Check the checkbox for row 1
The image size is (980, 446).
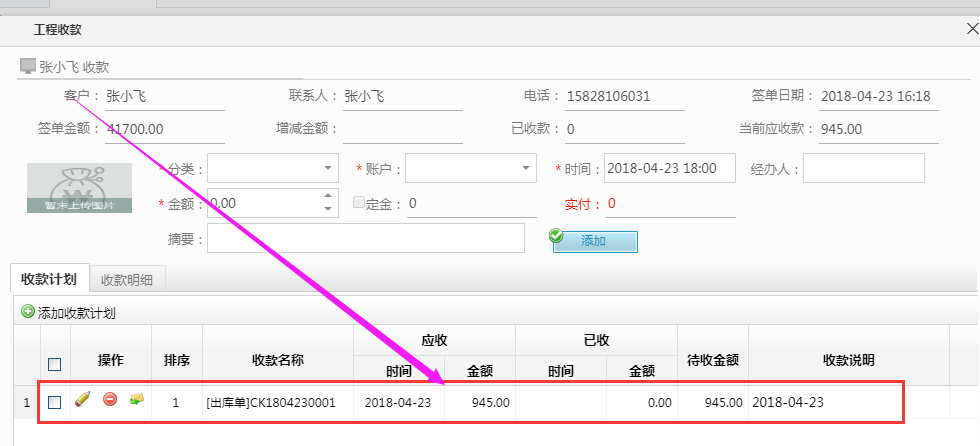tap(55, 402)
